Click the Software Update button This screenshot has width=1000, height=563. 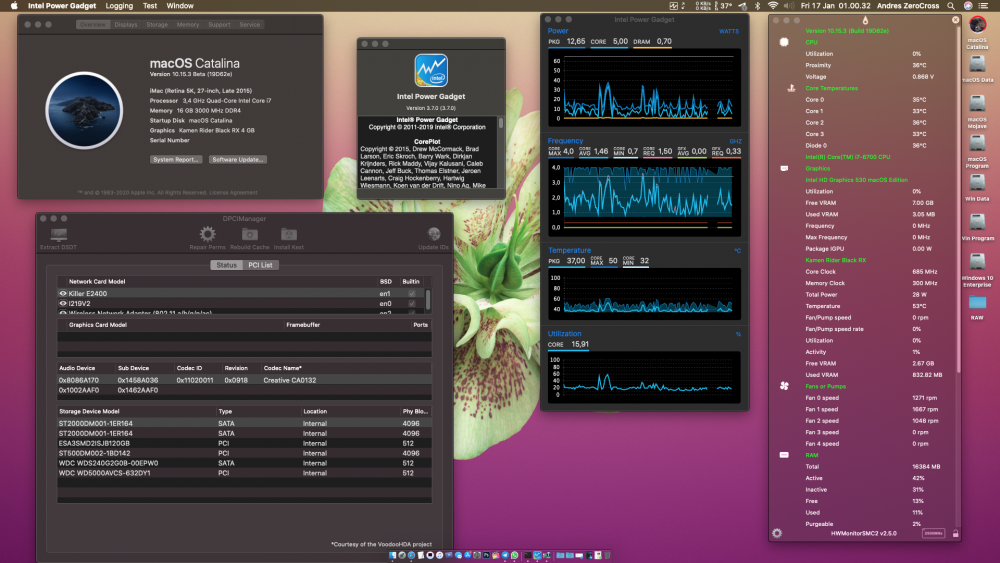pyautogui.click(x=237, y=159)
